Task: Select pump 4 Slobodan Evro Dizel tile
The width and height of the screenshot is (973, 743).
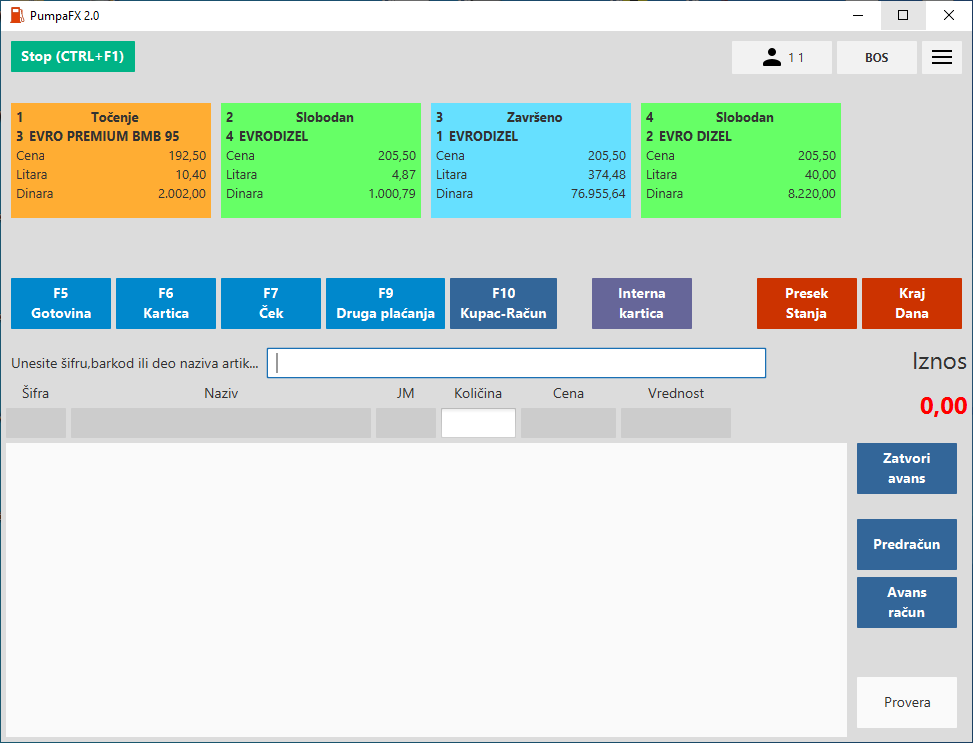Action: (741, 160)
